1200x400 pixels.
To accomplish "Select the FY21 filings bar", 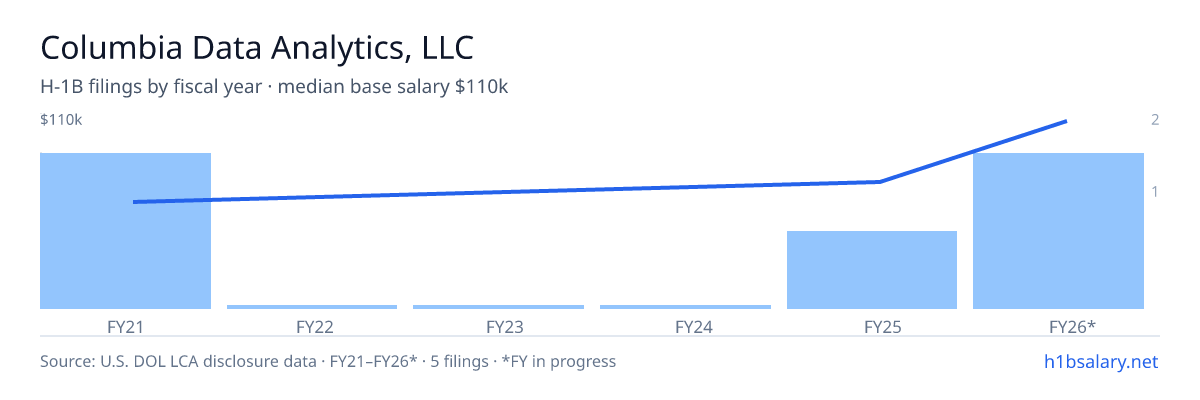I will click(x=125, y=231).
